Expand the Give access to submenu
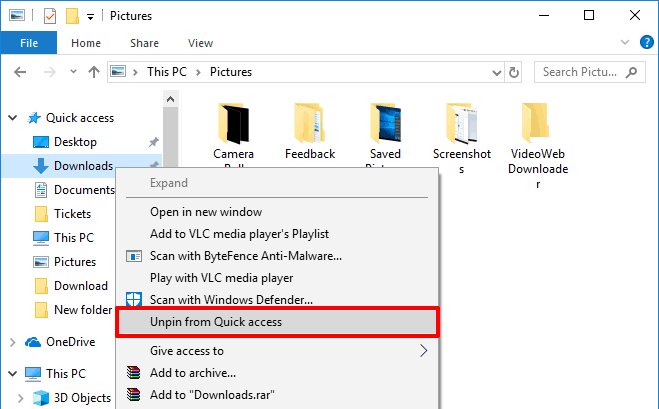659x409 pixels. click(x=423, y=351)
